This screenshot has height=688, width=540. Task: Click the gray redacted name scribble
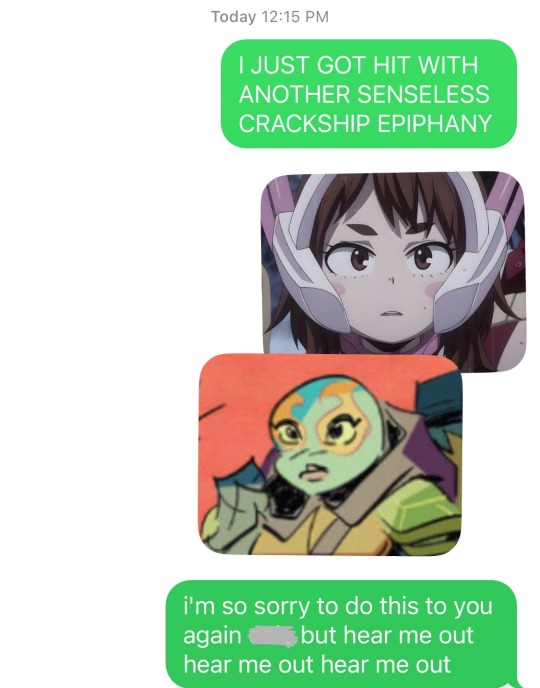(272, 636)
